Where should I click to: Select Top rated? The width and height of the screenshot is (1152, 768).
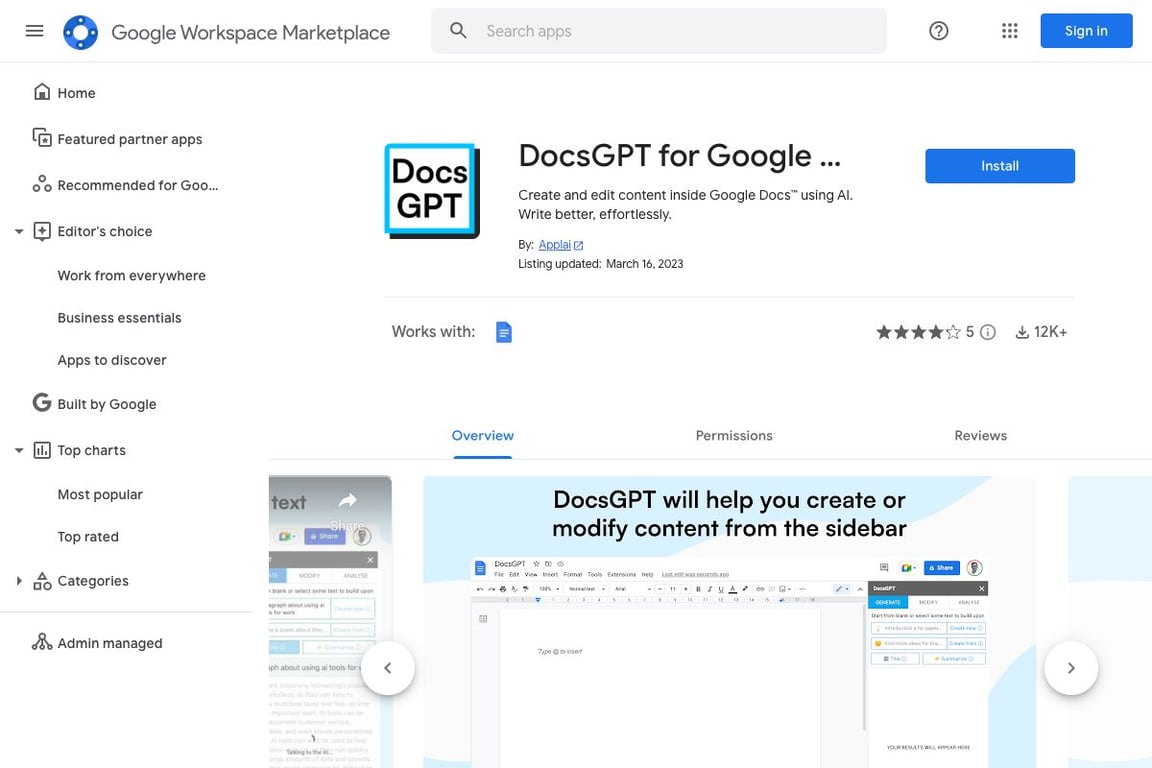point(87,537)
